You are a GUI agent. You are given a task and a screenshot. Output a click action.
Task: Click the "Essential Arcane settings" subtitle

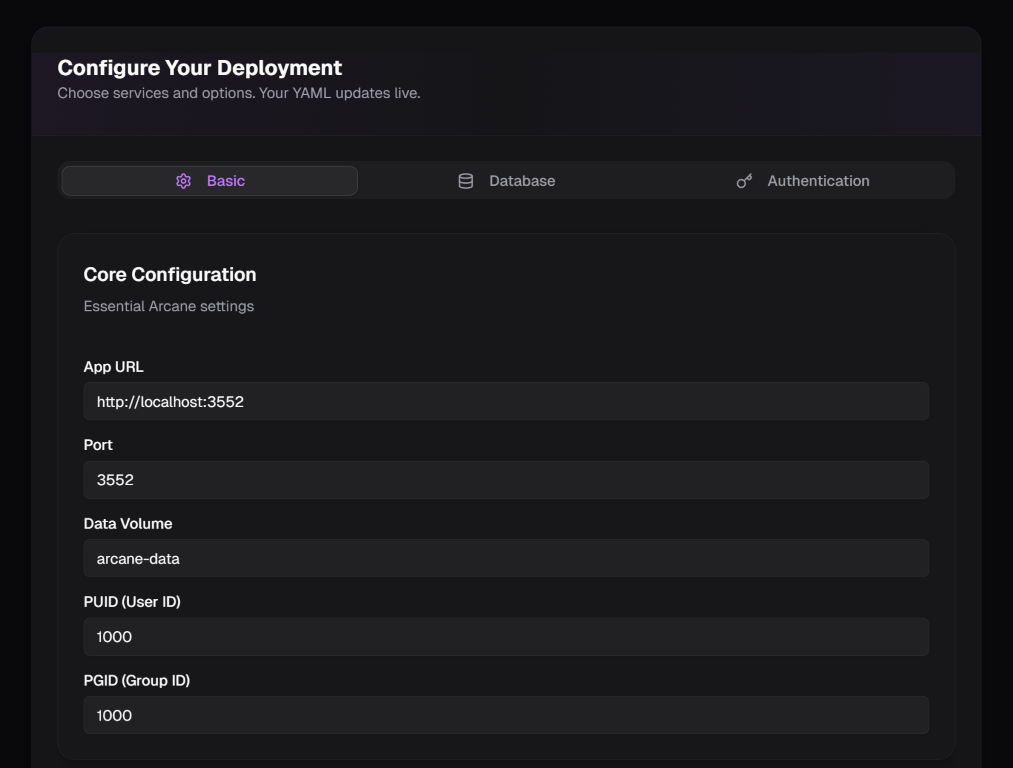[169, 306]
